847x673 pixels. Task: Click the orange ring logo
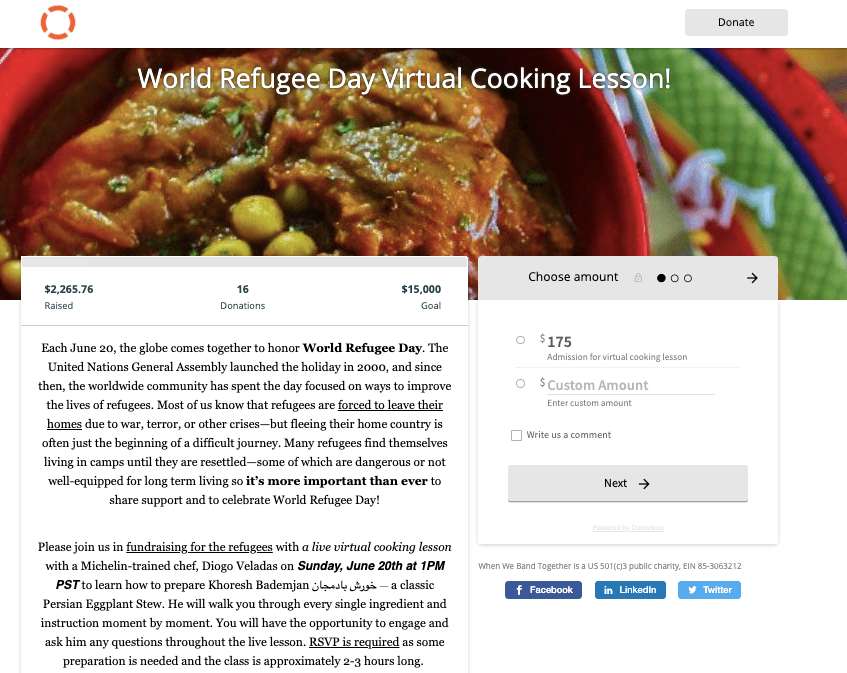point(58,23)
